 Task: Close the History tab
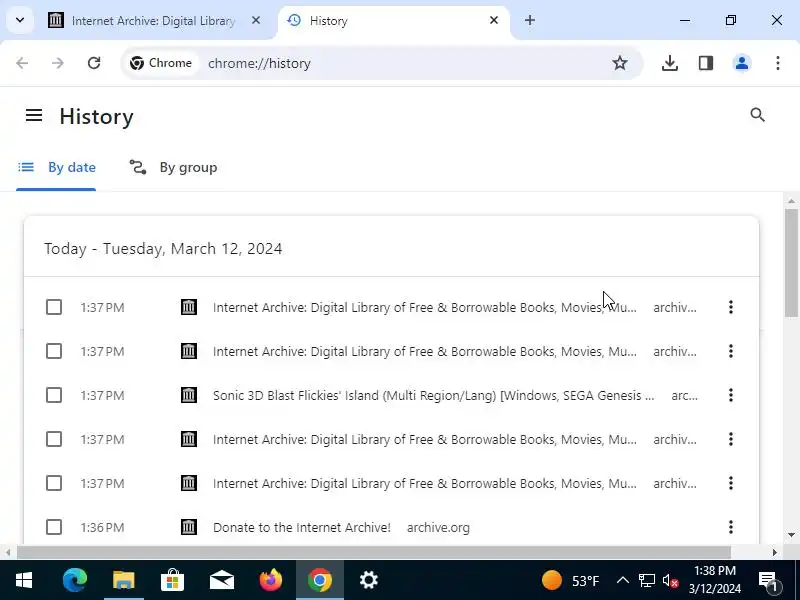[493, 20]
